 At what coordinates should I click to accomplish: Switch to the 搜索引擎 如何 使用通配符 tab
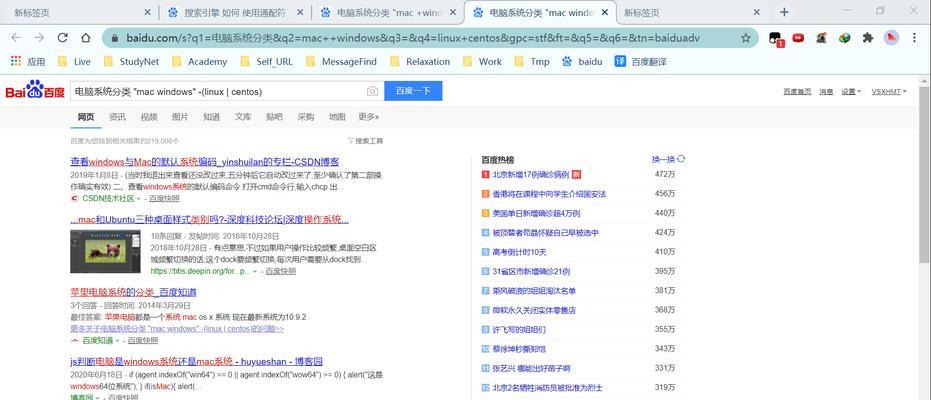[x=235, y=12]
